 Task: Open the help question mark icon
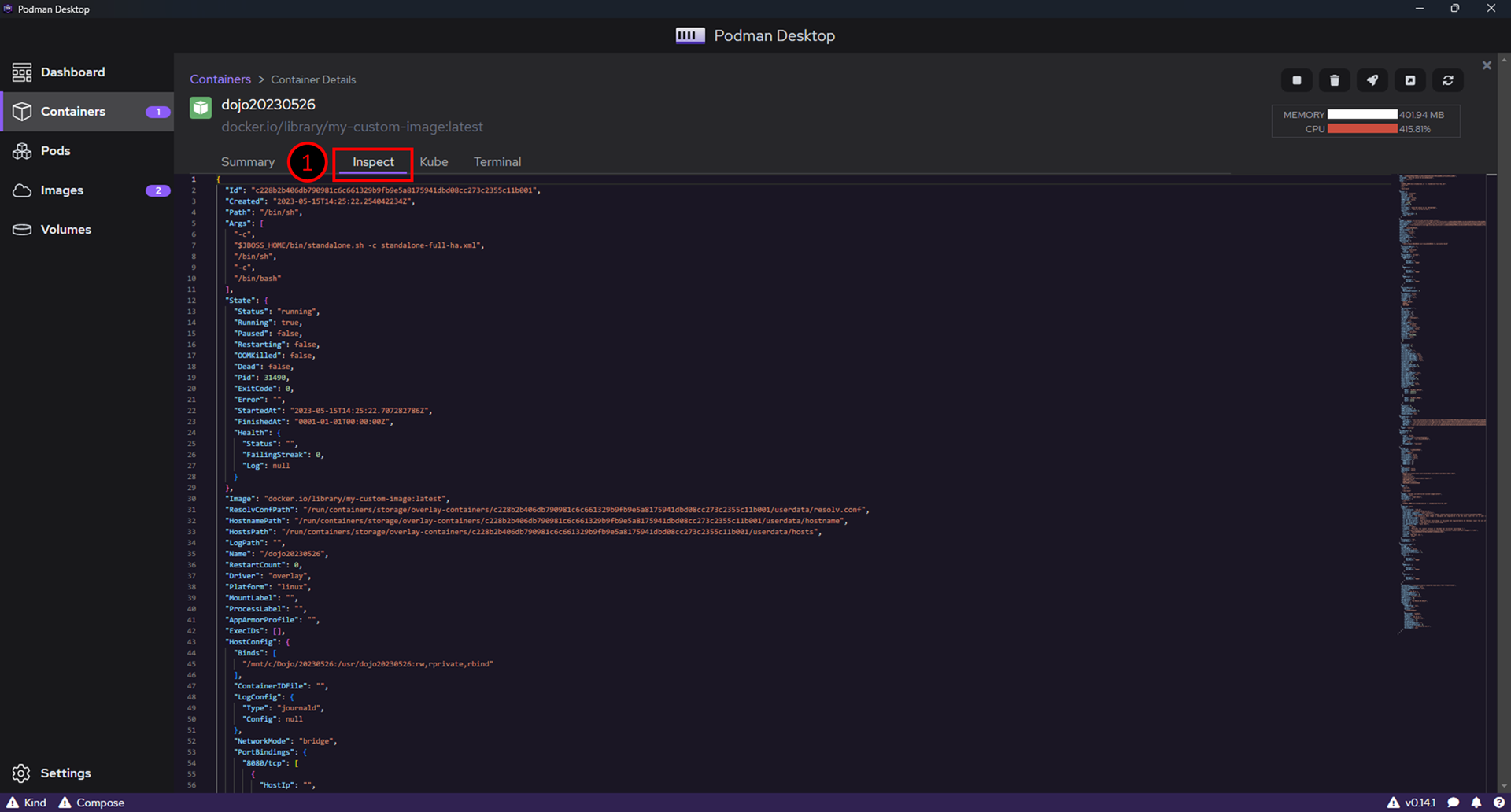[1499, 803]
